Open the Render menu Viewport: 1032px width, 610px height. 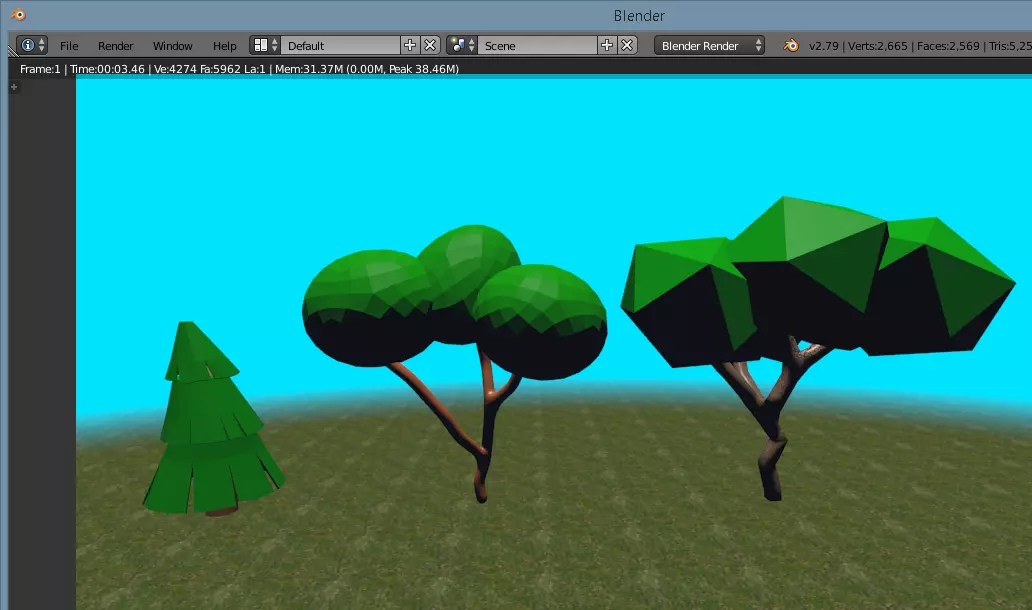pyautogui.click(x=116, y=46)
